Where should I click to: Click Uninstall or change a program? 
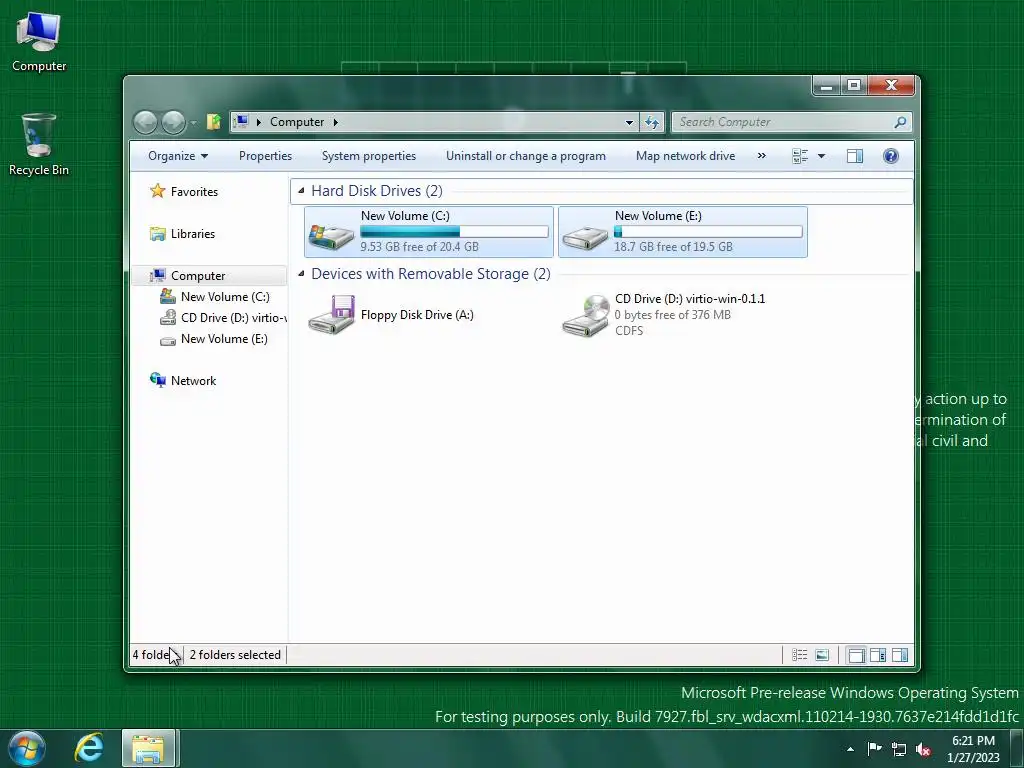(526, 156)
